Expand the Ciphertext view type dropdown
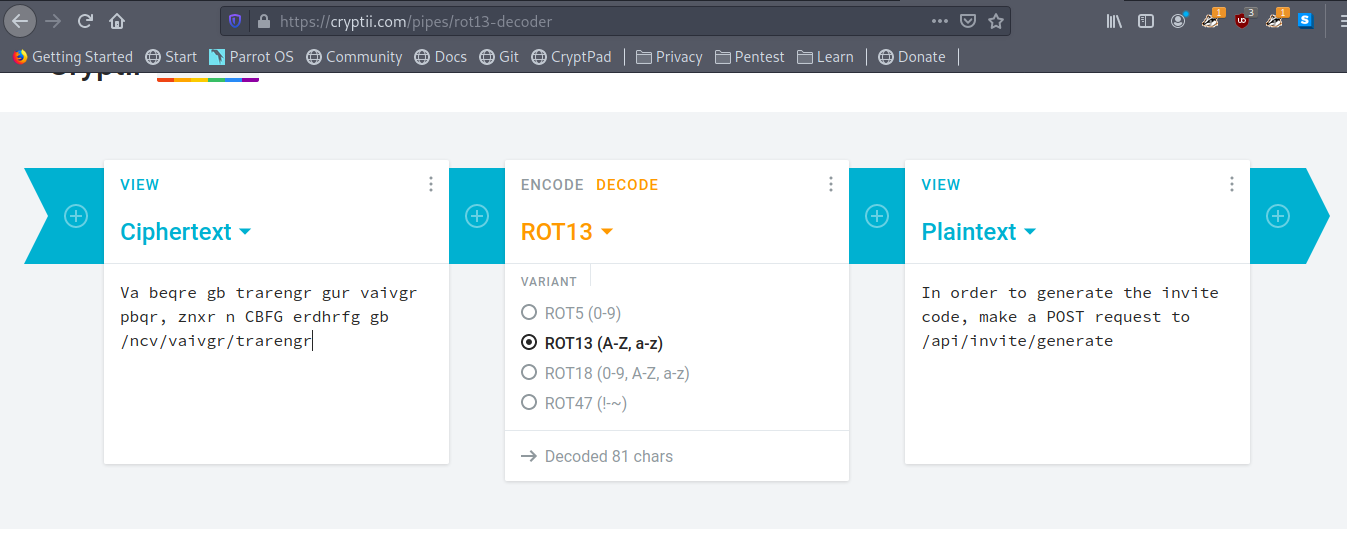The width and height of the screenshot is (1347, 556). click(185, 232)
